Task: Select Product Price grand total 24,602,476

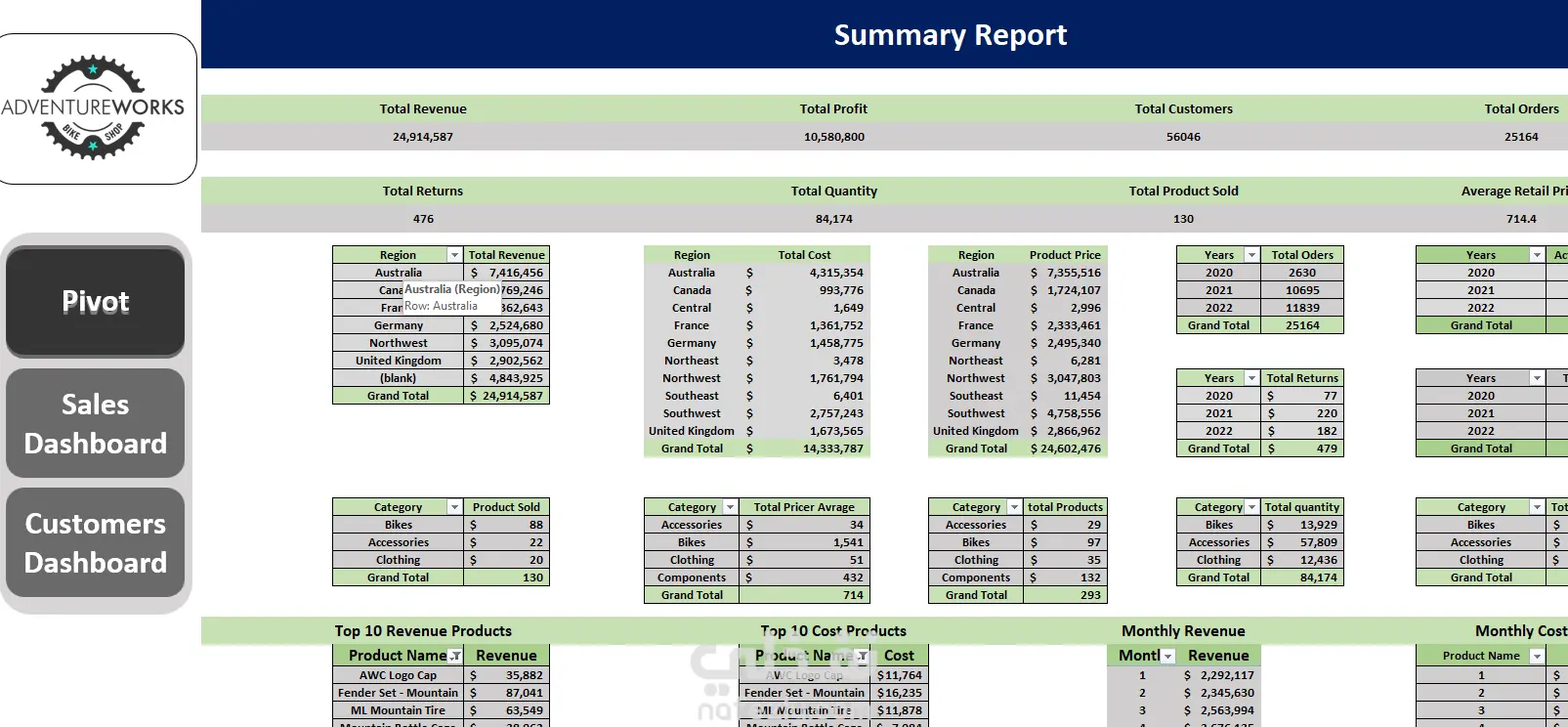Action: (1065, 449)
